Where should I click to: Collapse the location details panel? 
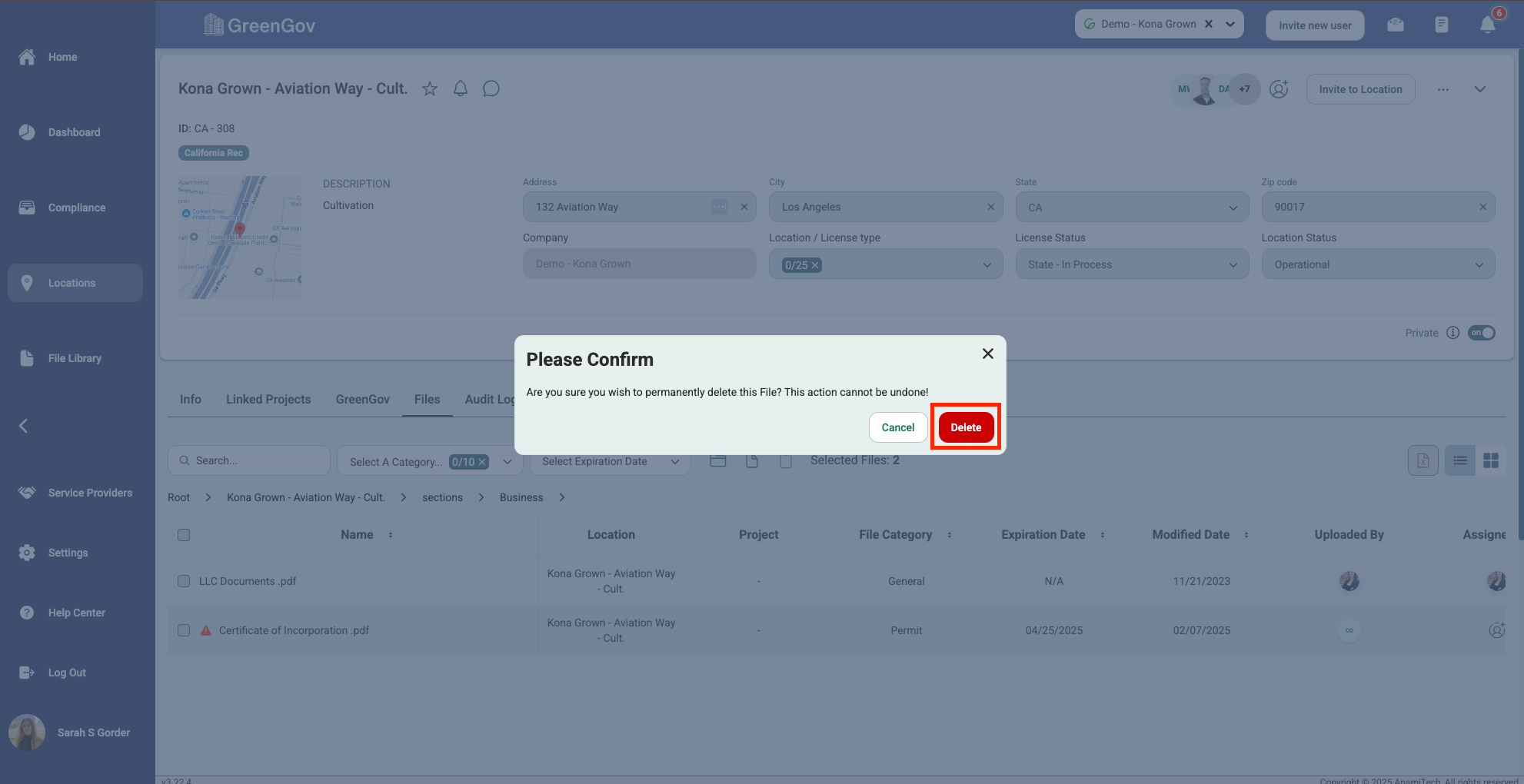pos(1480,89)
